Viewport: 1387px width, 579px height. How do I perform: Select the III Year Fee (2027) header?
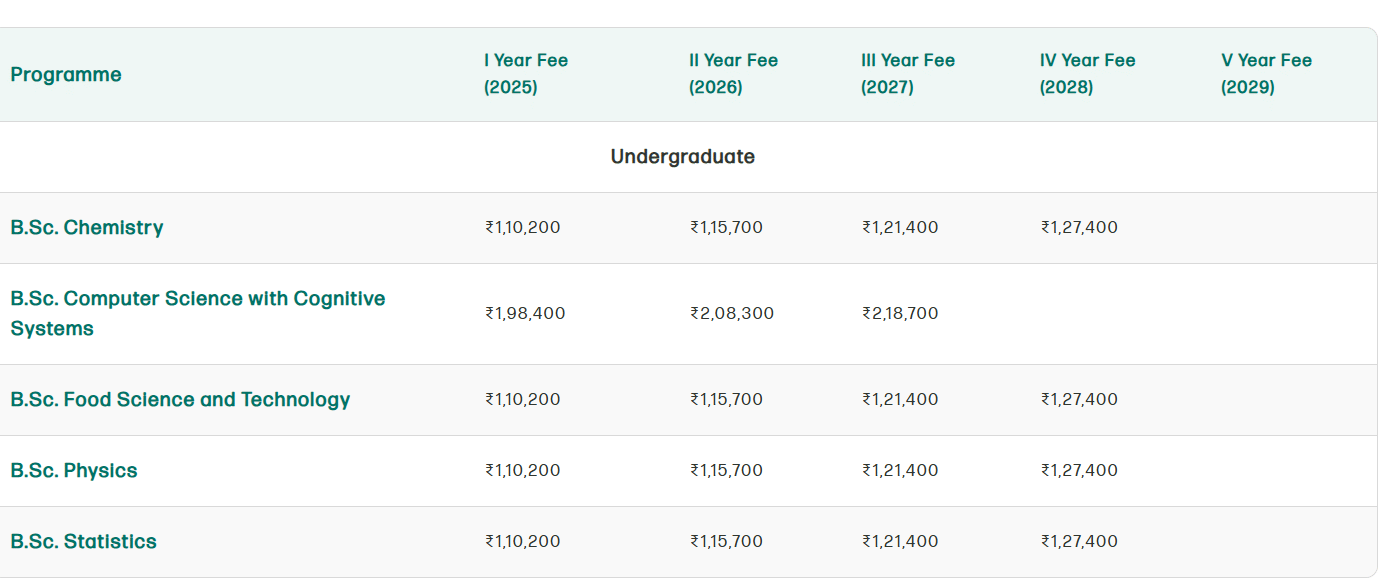click(x=908, y=74)
